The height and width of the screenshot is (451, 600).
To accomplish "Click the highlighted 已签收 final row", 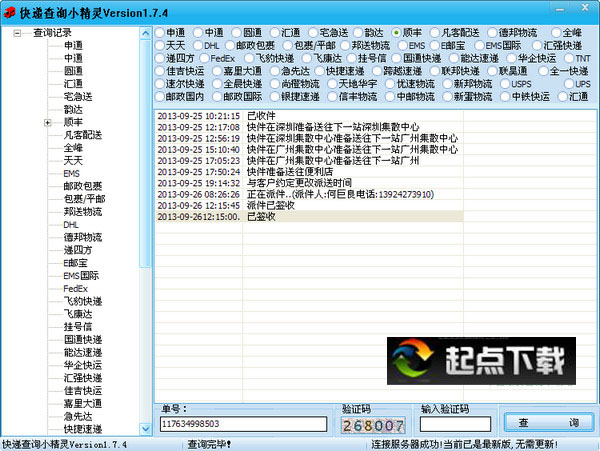I will coord(309,217).
